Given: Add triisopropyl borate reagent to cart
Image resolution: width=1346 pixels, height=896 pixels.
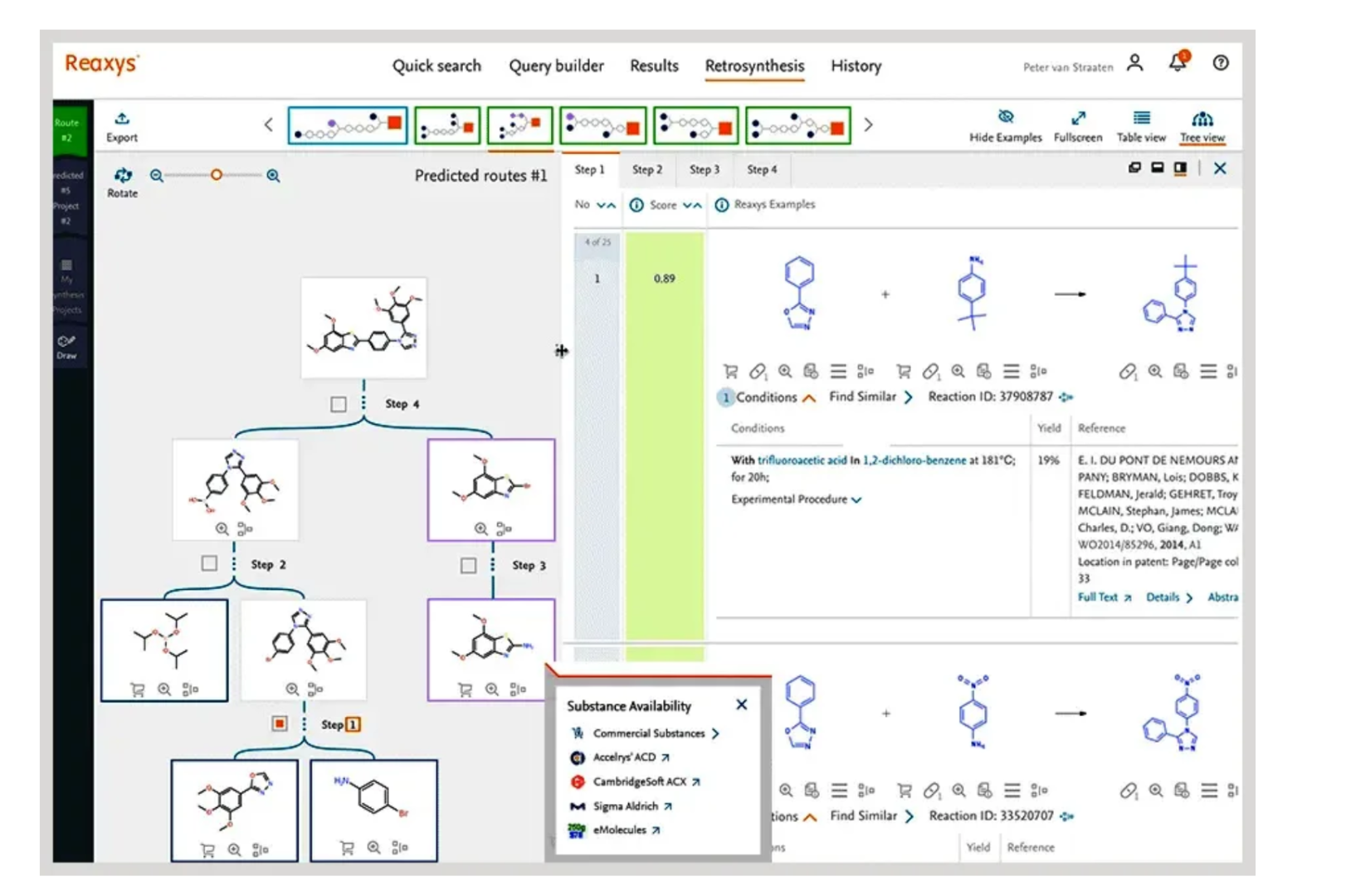Looking at the screenshot, I should pos(138,689).
